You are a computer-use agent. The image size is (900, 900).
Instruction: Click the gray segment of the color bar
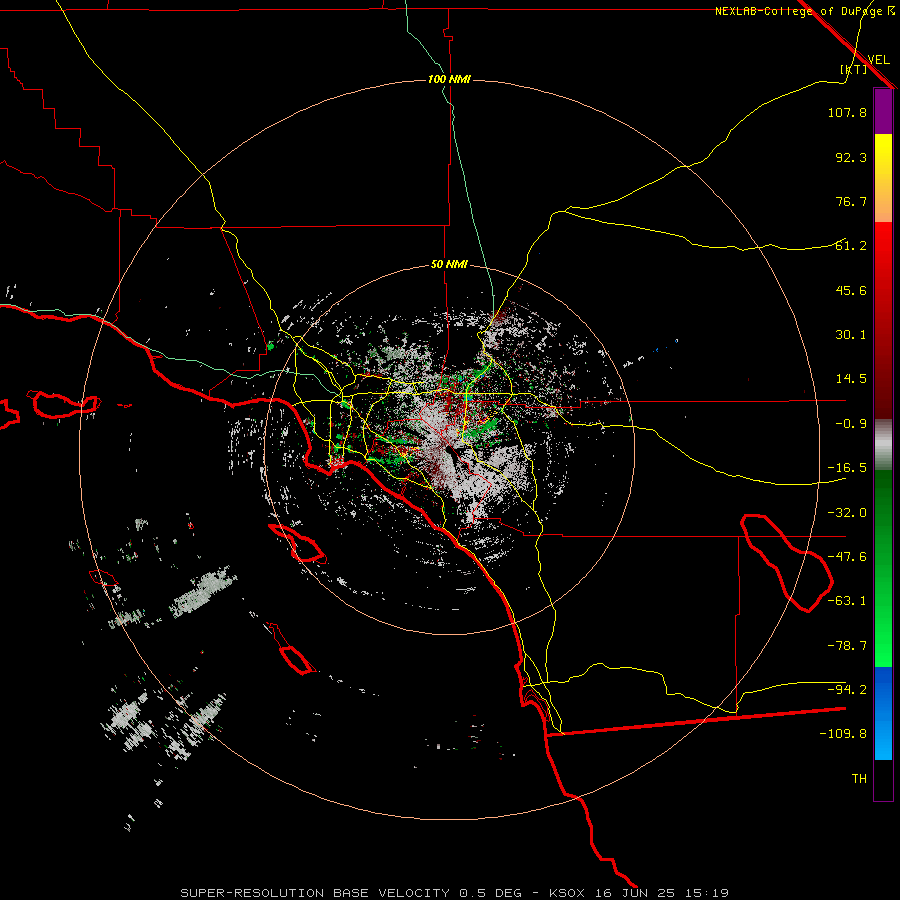[883, 445]
